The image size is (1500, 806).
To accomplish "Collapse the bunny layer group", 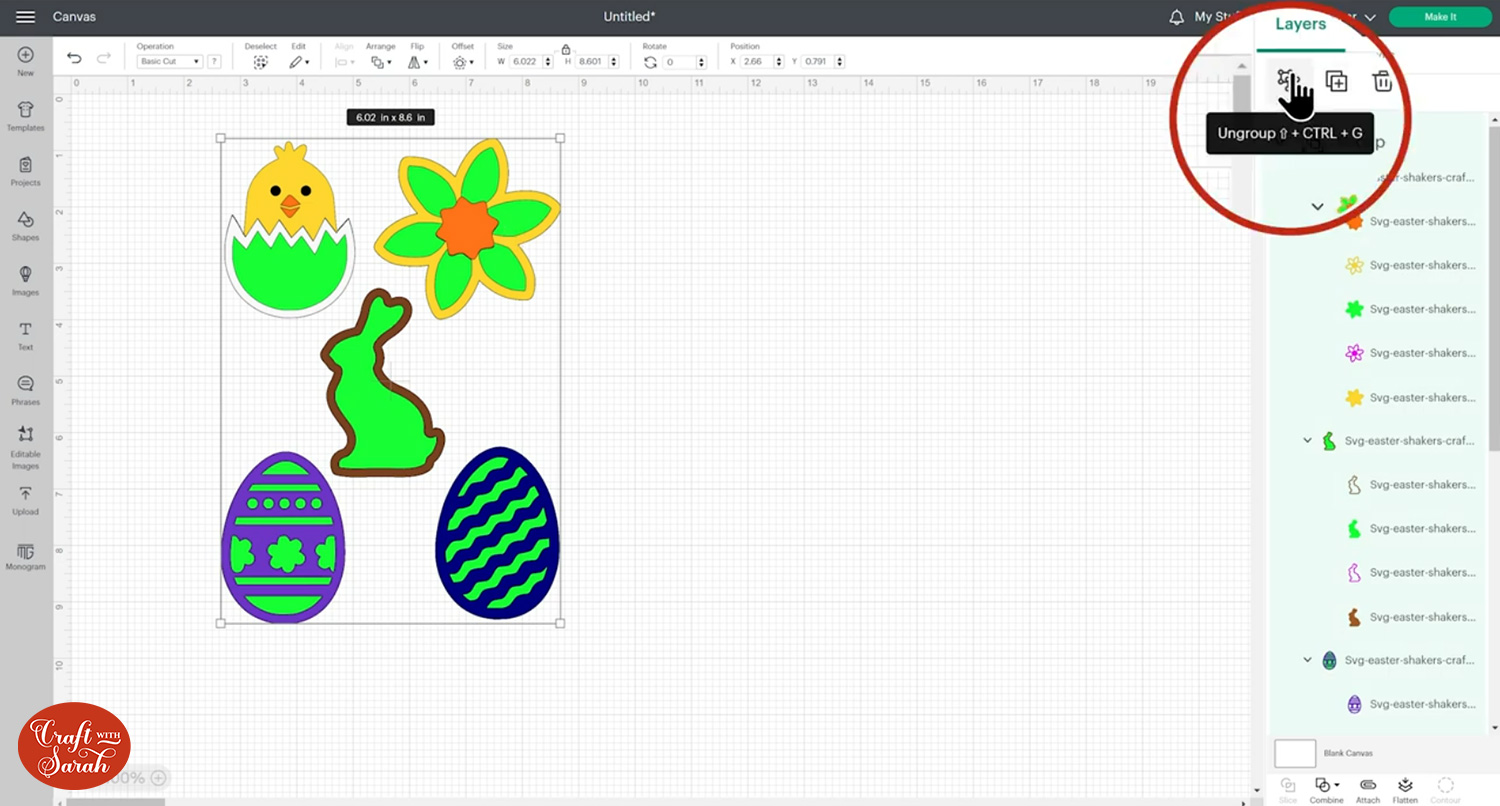I will pos(1307,440).
